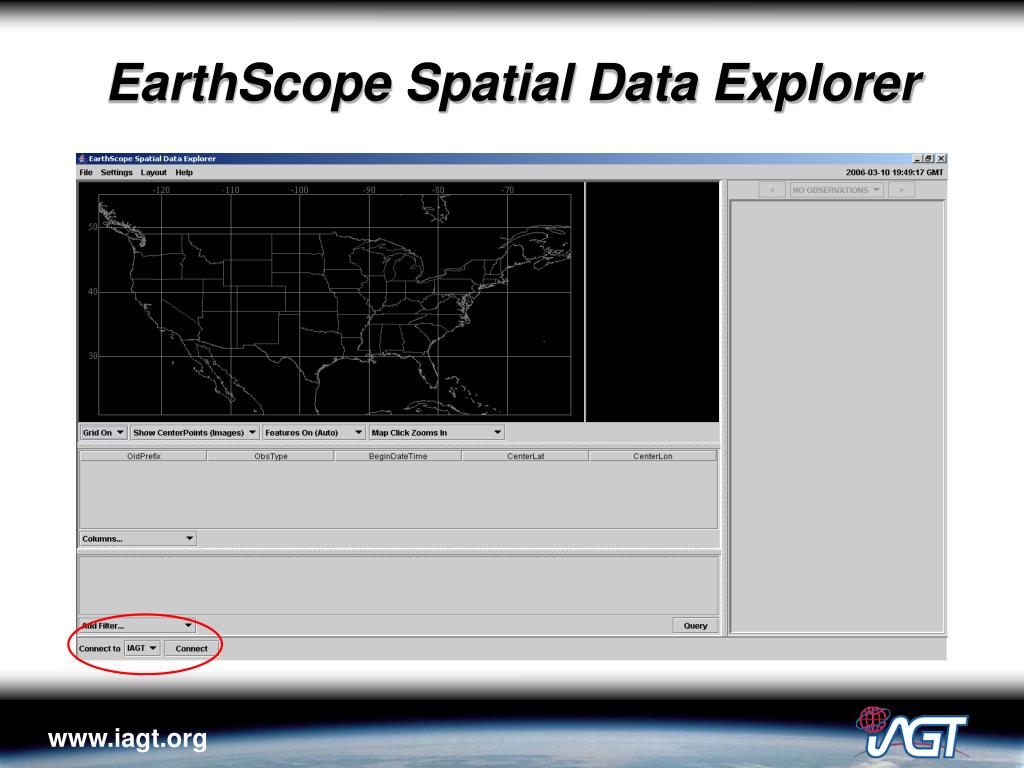Open the File menu

coord(86,172)
